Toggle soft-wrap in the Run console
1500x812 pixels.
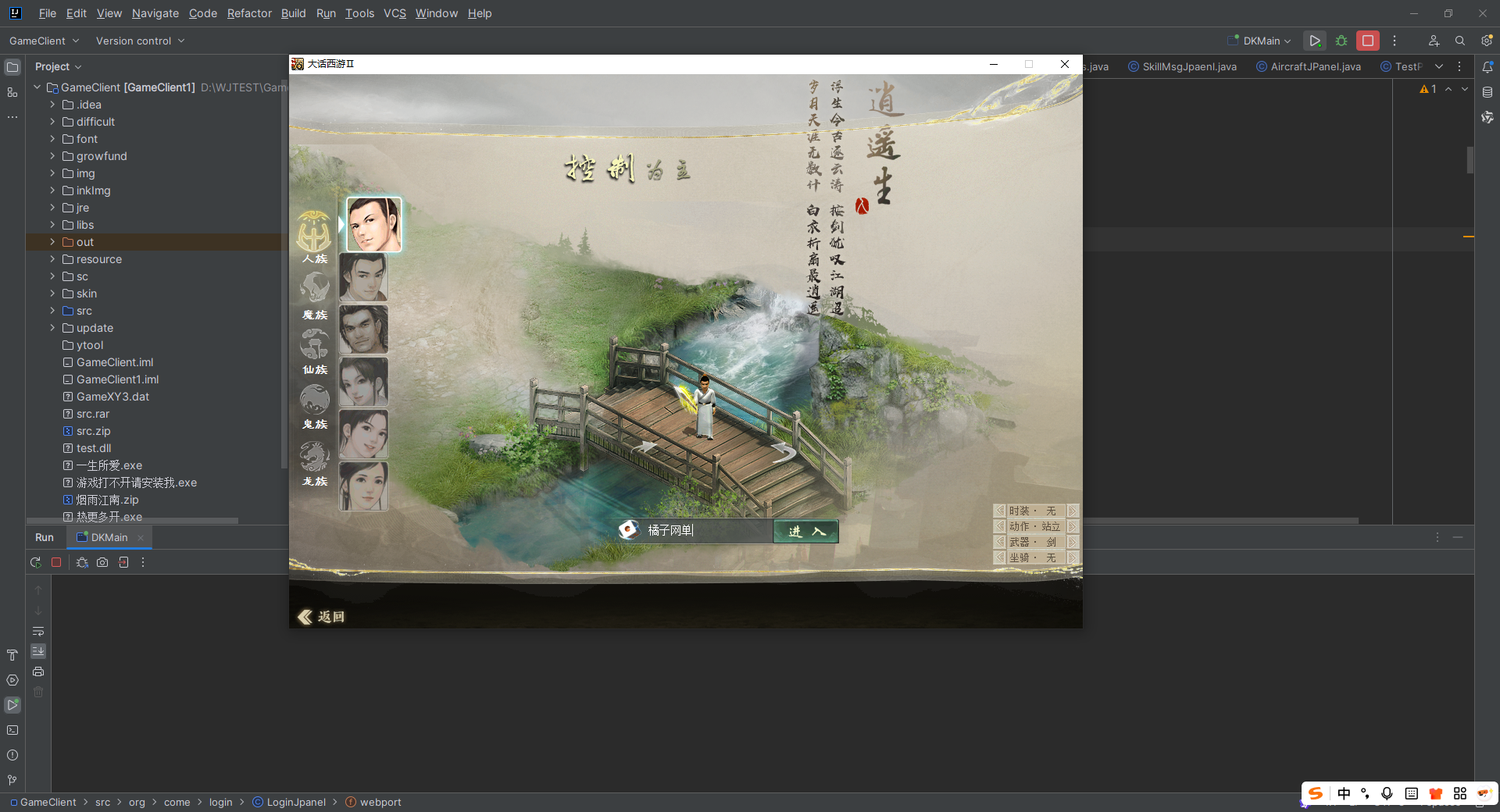[38, 631]
